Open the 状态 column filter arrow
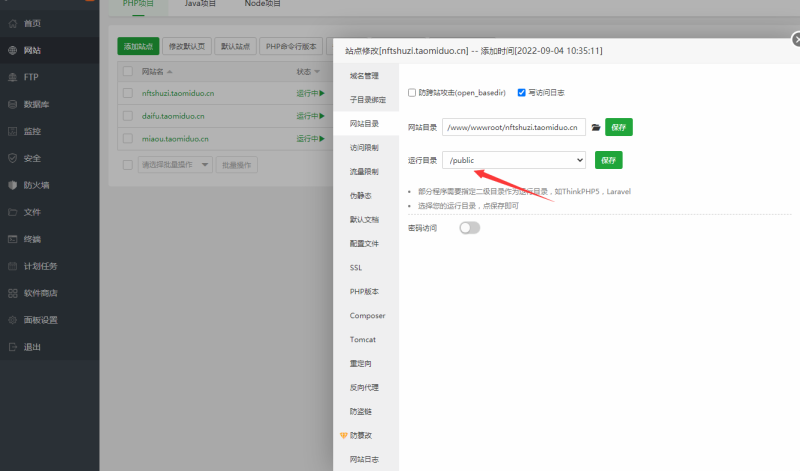 [x=317, y=72]
